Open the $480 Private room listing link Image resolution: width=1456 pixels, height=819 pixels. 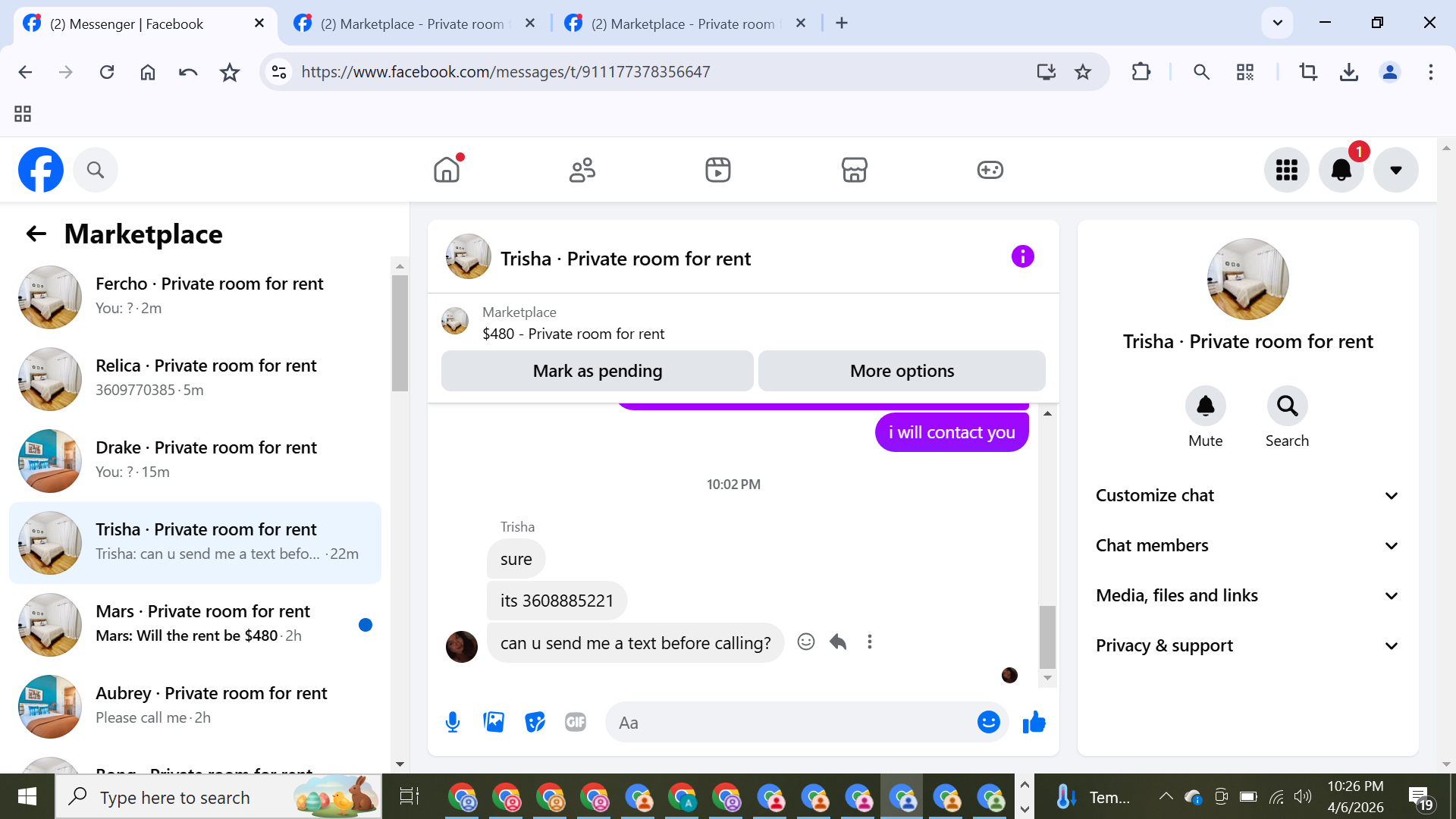573,334
